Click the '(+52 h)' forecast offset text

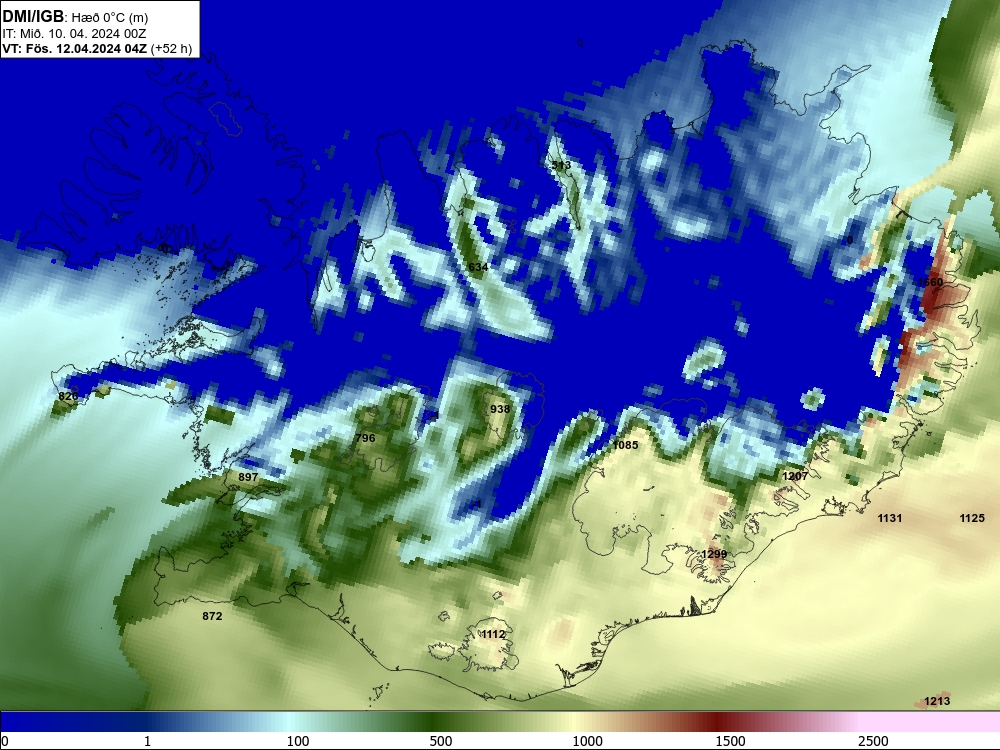tap(172, 49)
